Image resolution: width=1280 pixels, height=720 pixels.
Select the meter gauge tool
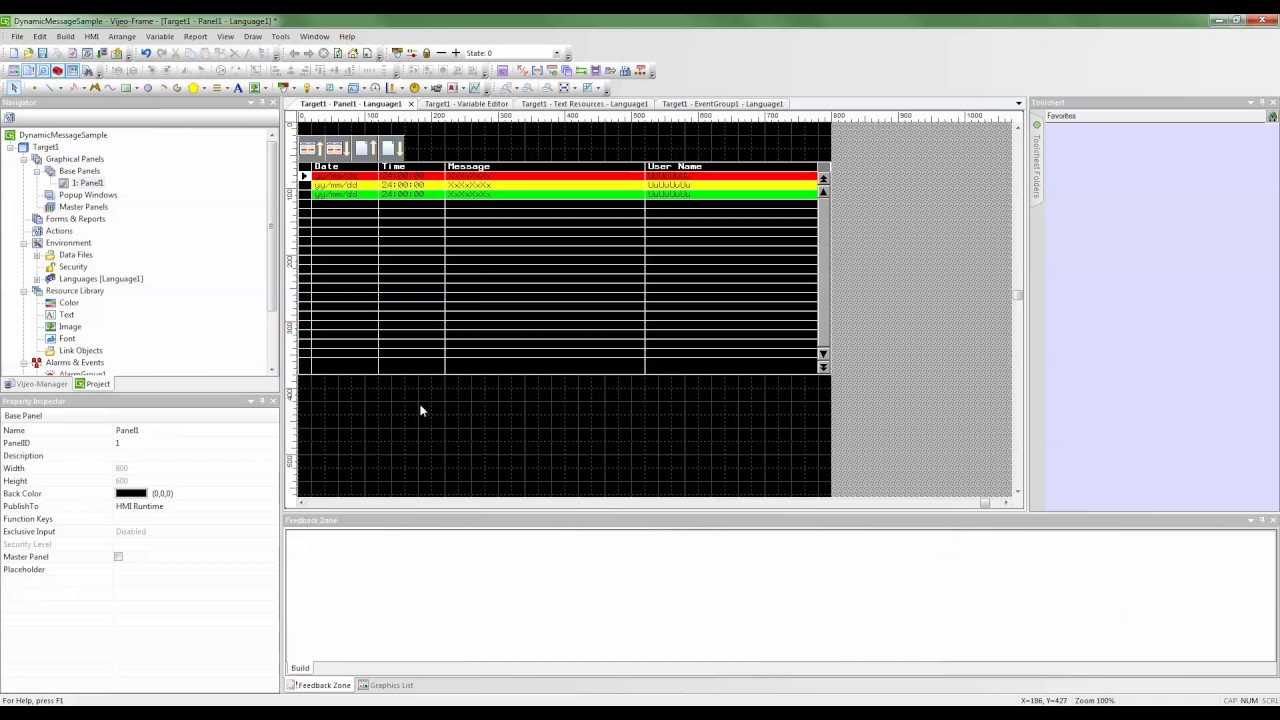pyautogui.click(x=375, y=88)
